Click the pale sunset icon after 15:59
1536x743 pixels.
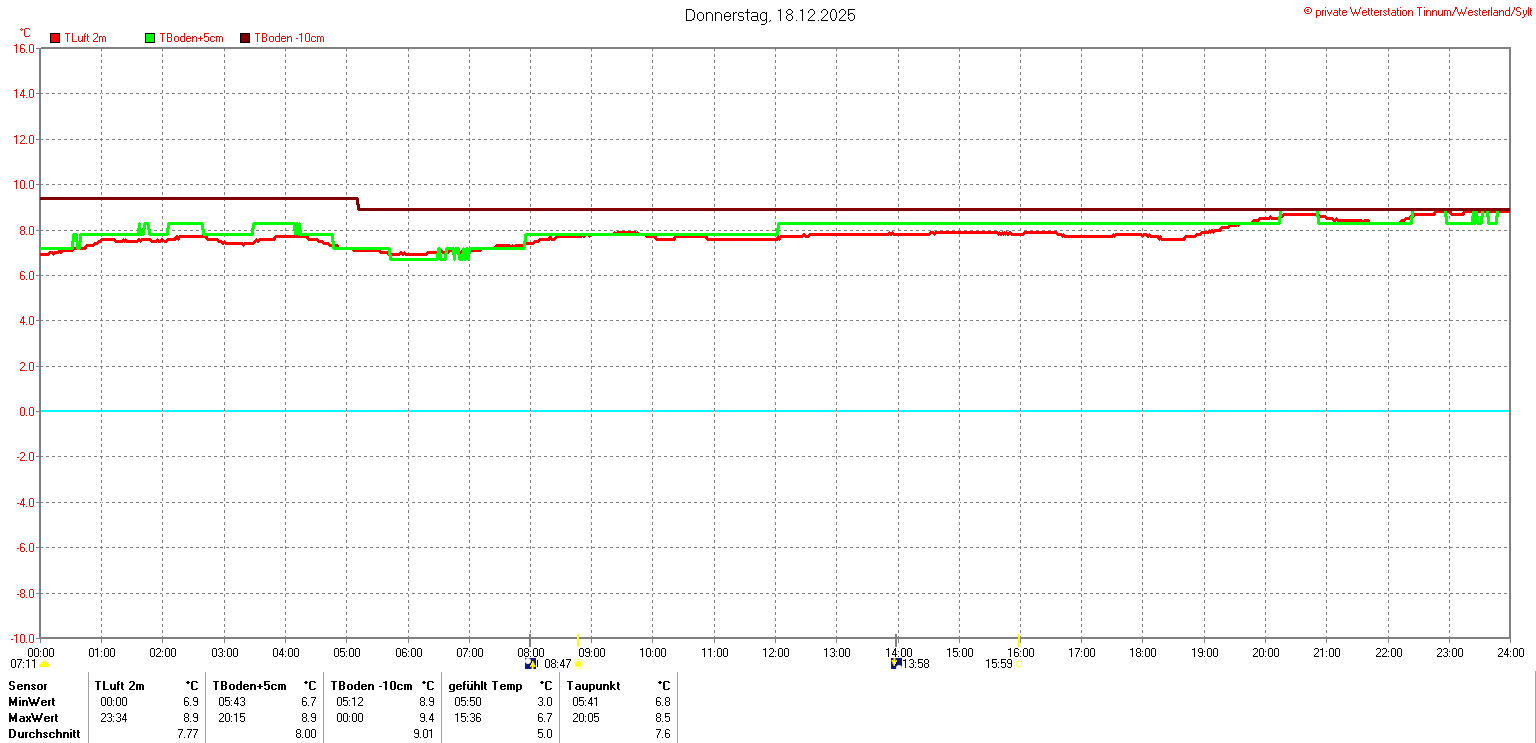1018,664
